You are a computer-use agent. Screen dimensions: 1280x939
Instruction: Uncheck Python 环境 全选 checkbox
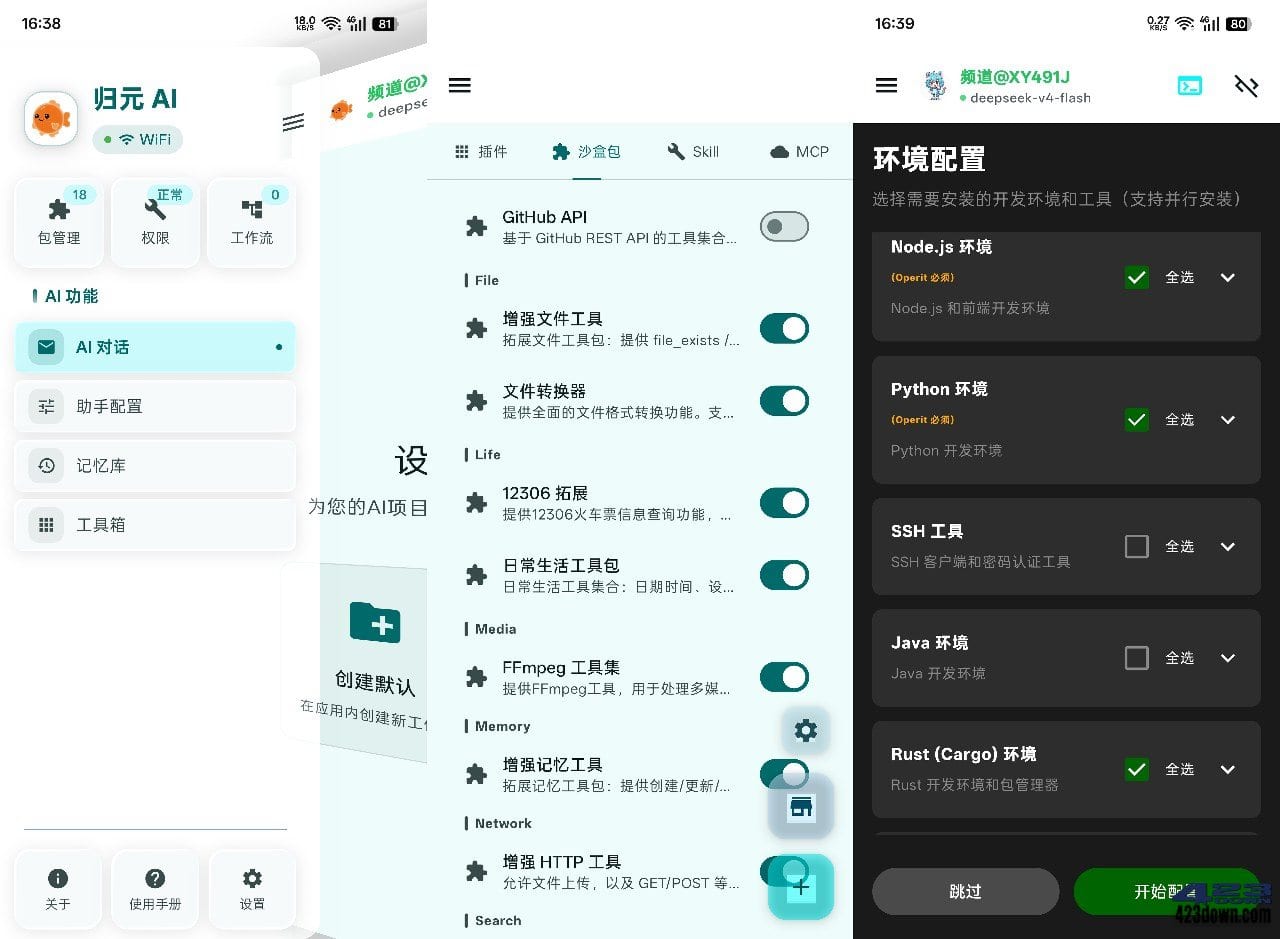1136,419
